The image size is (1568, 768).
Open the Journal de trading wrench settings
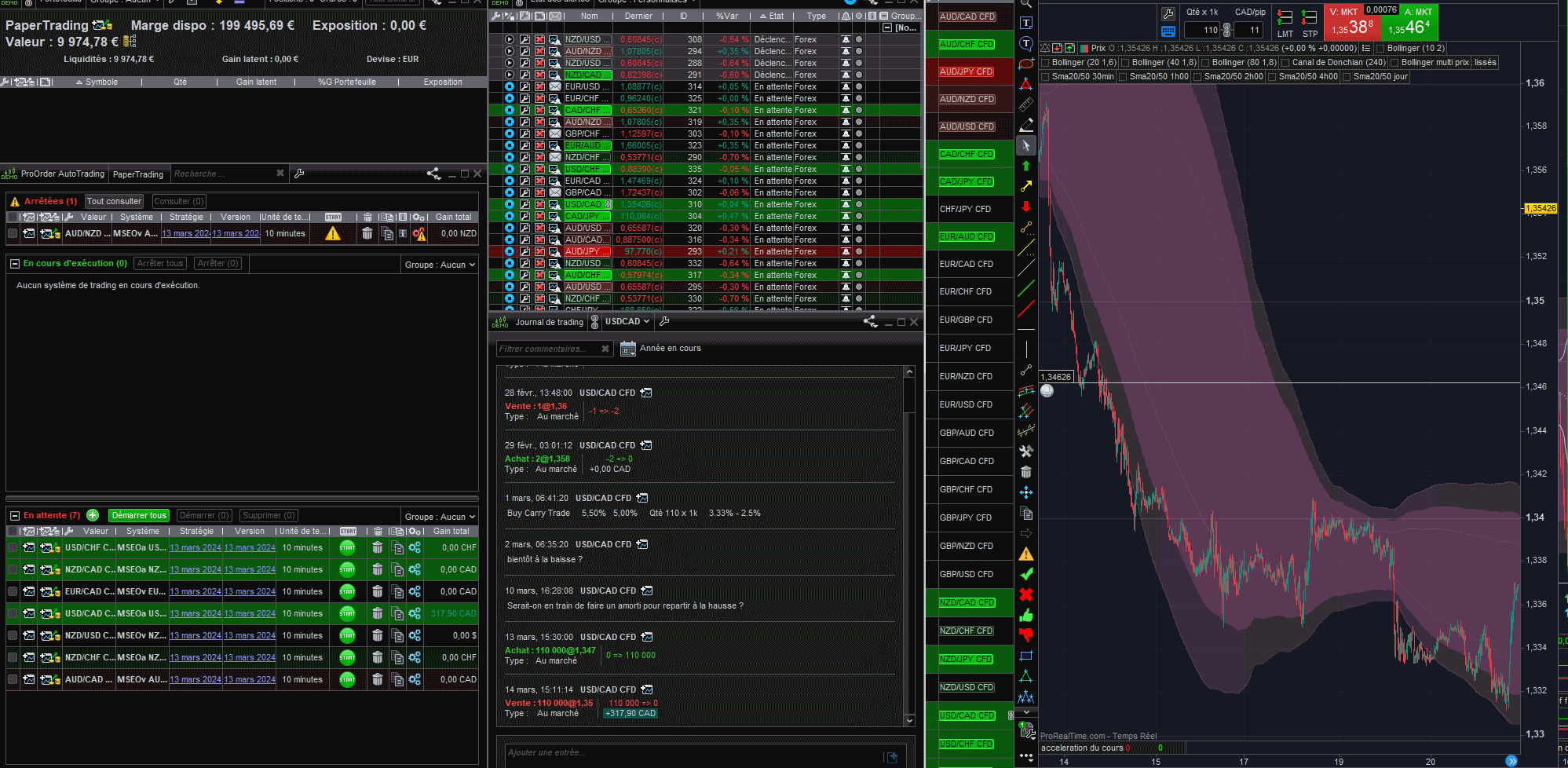[664, 321]
